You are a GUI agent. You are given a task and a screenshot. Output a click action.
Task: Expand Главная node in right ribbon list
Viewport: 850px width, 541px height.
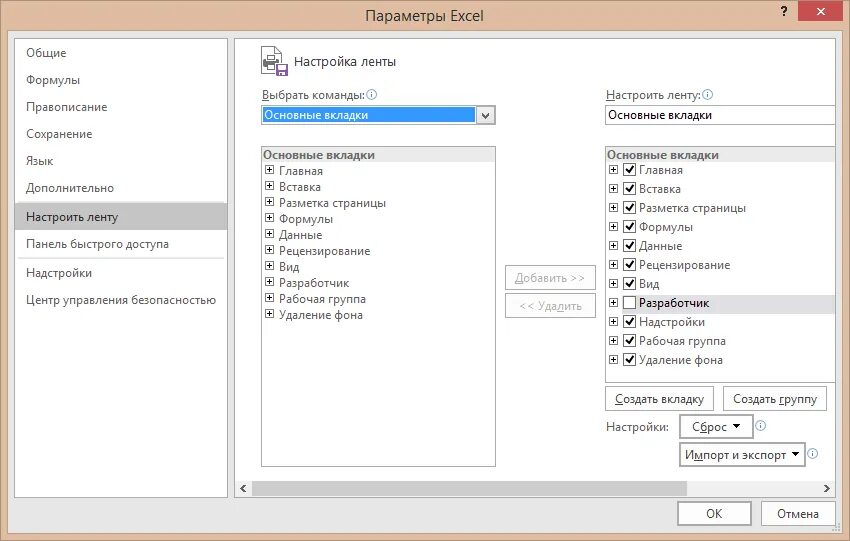[x=613, y=170]
